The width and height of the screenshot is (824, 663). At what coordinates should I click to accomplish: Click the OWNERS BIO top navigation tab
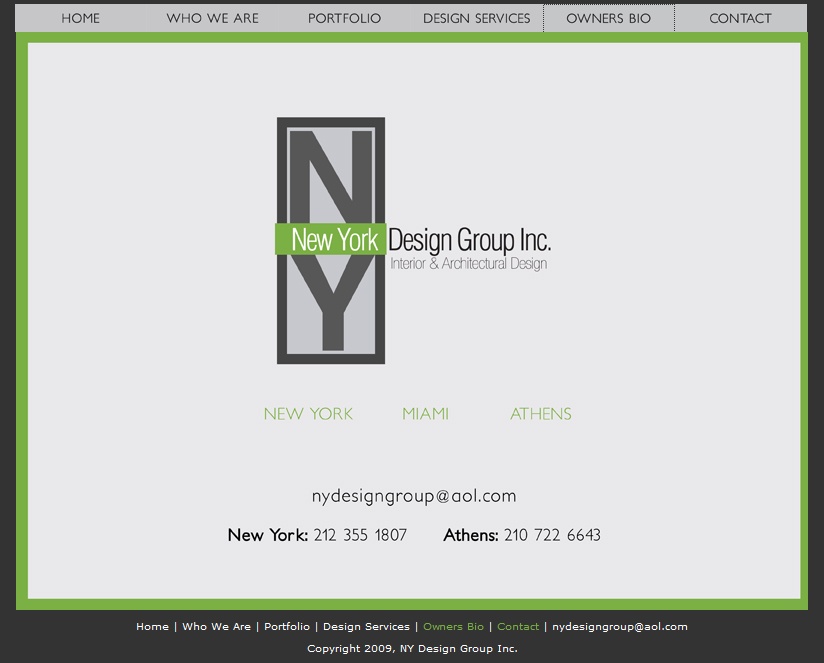pos(608,18)
